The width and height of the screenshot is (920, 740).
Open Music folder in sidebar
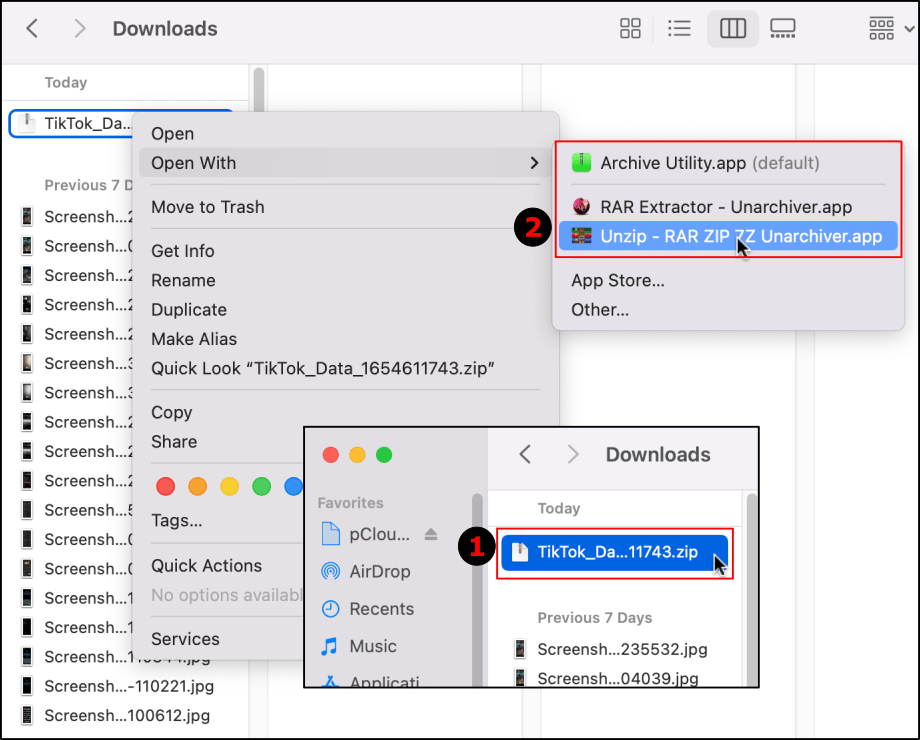[x=372, y=647]
